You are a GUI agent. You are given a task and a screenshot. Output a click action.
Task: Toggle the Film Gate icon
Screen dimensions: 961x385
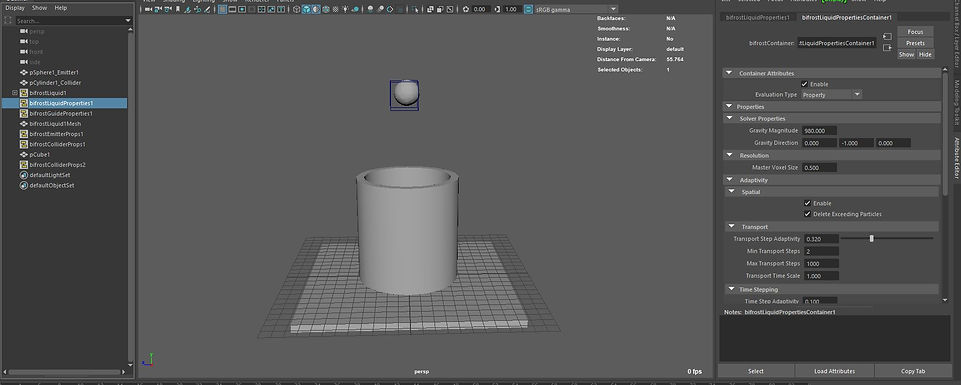(x=232, y=9)
